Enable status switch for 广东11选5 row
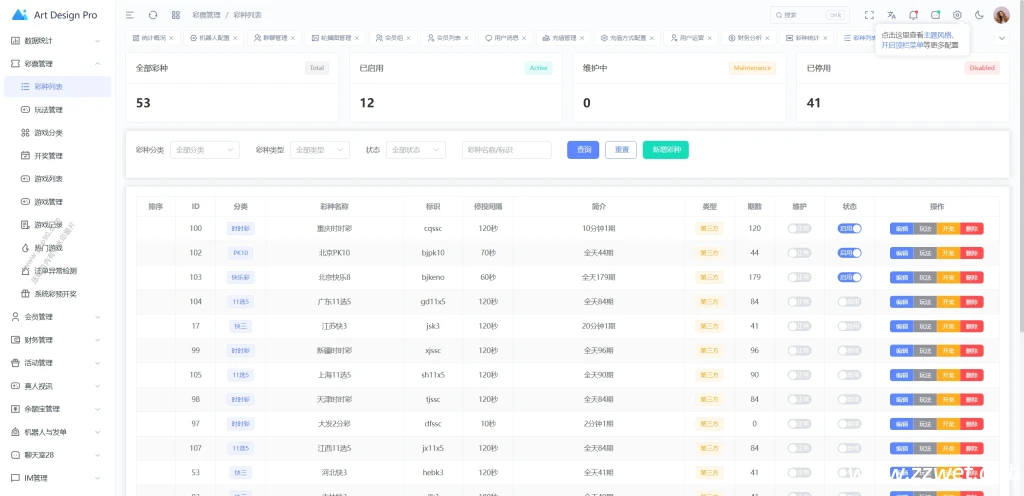1024x496 pixels. tap(850, 302)
